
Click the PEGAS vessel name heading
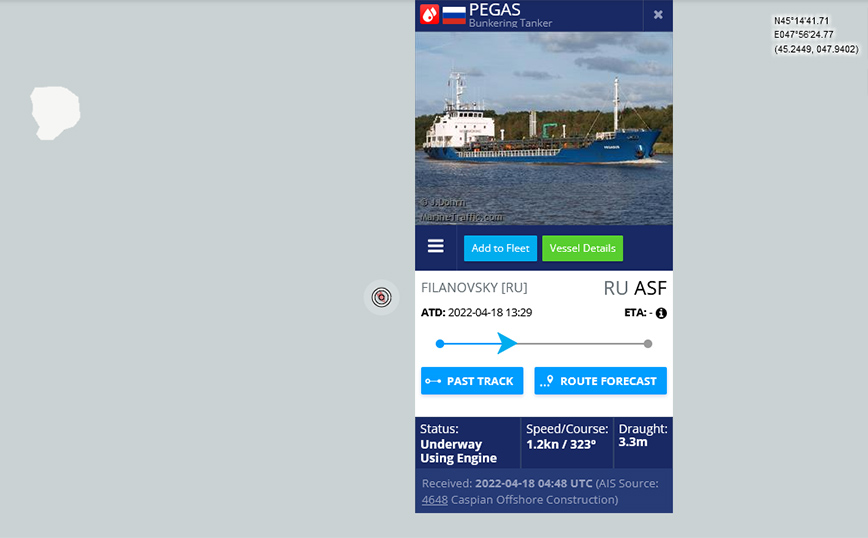[x=494, y=9]
